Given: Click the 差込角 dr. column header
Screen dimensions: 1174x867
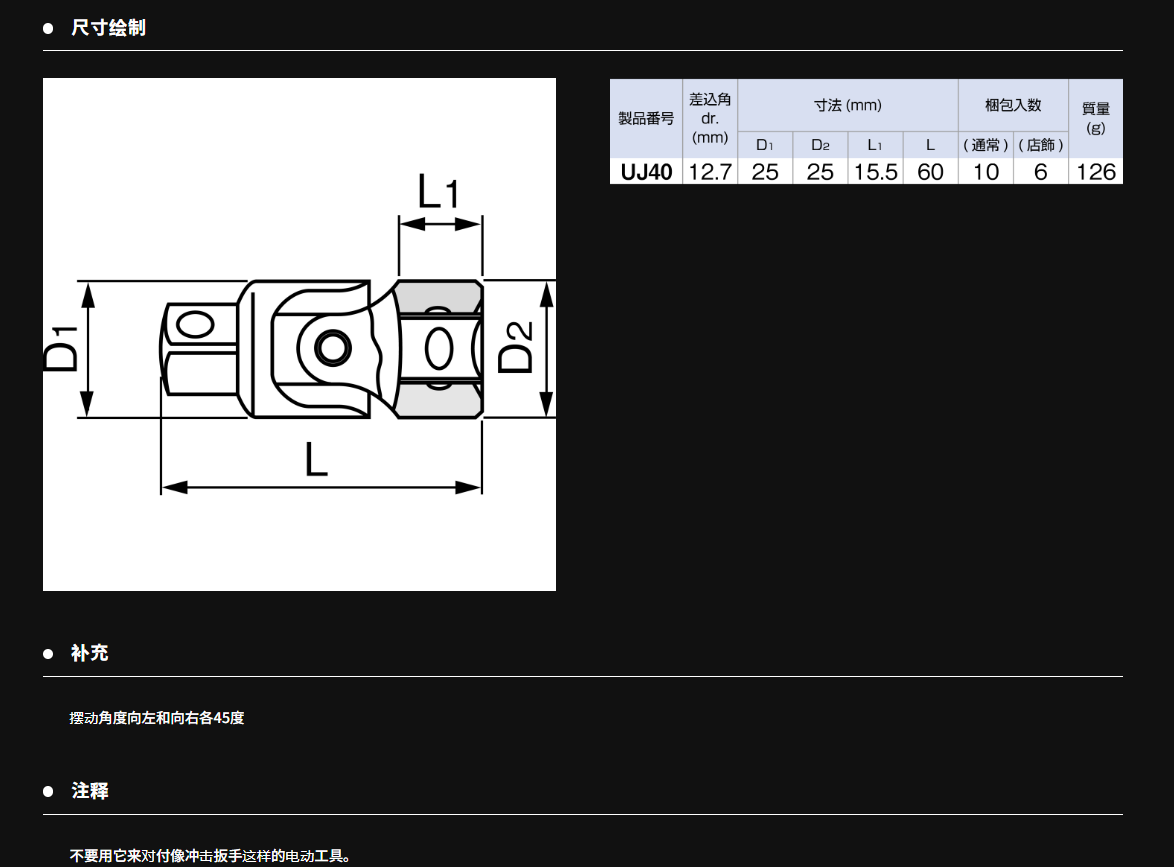Looking at the screenshot, I should pos(710,118).
